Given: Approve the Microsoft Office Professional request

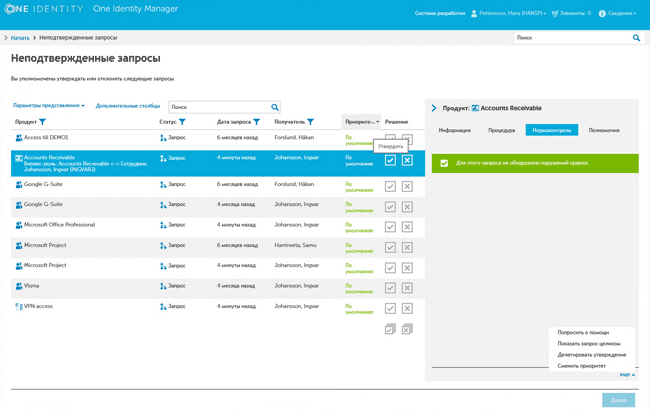Looking at the screenshot, I should (x=390, y=227).
